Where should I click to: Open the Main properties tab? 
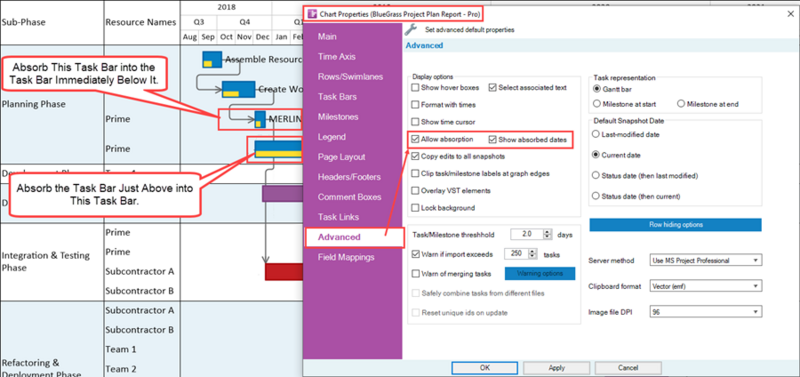click(x=327, y=37)
